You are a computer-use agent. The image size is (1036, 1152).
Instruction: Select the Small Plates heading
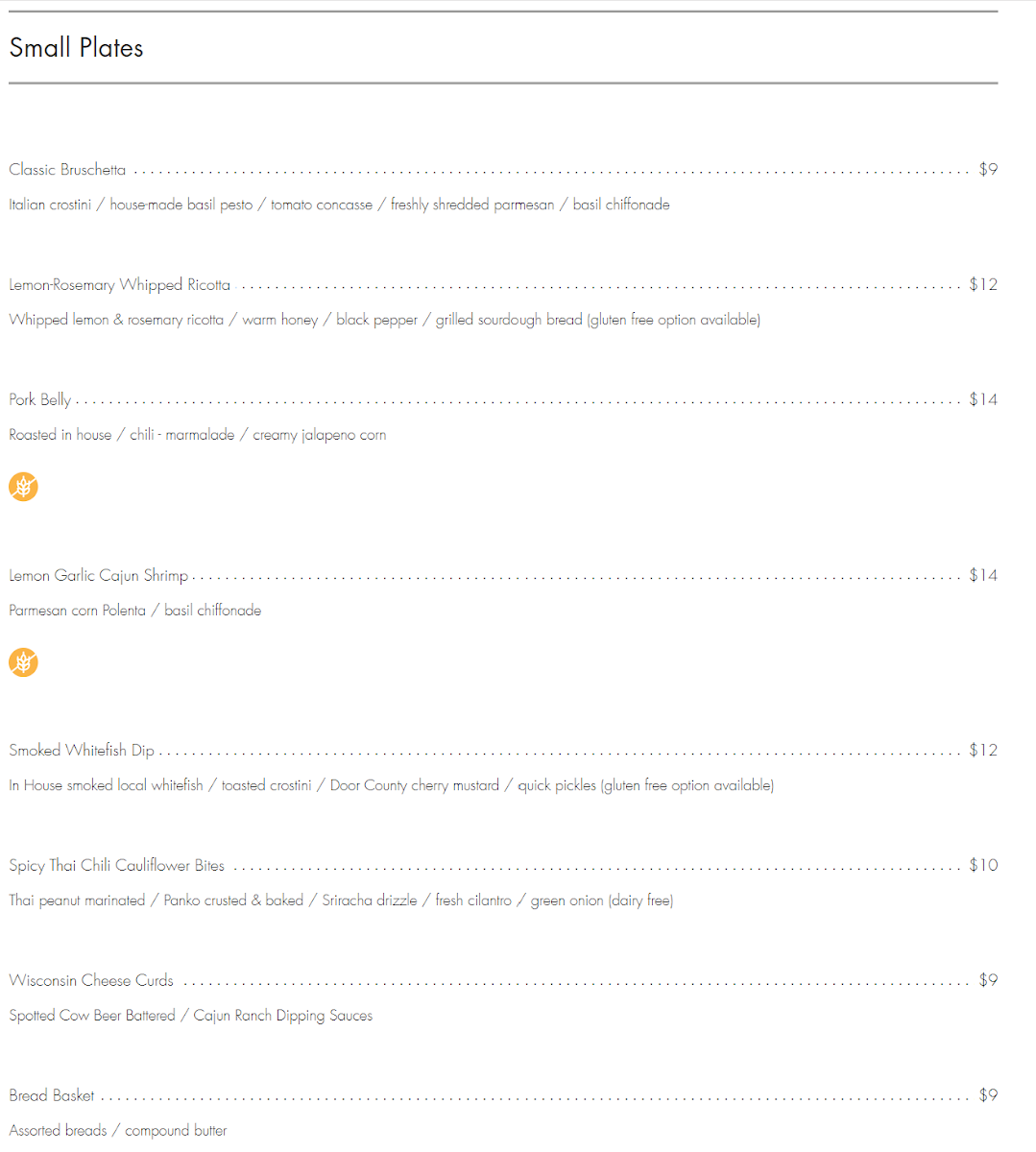[x=76, y=48]
